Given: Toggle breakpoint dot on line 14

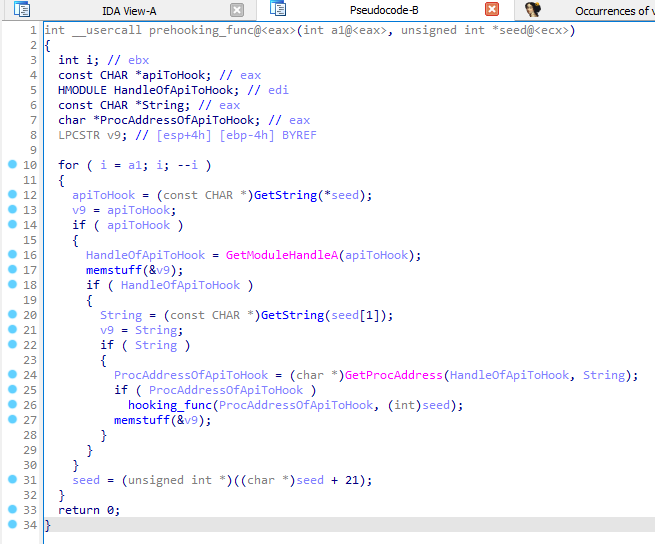Looking at the screenshot, I should 13,224.
